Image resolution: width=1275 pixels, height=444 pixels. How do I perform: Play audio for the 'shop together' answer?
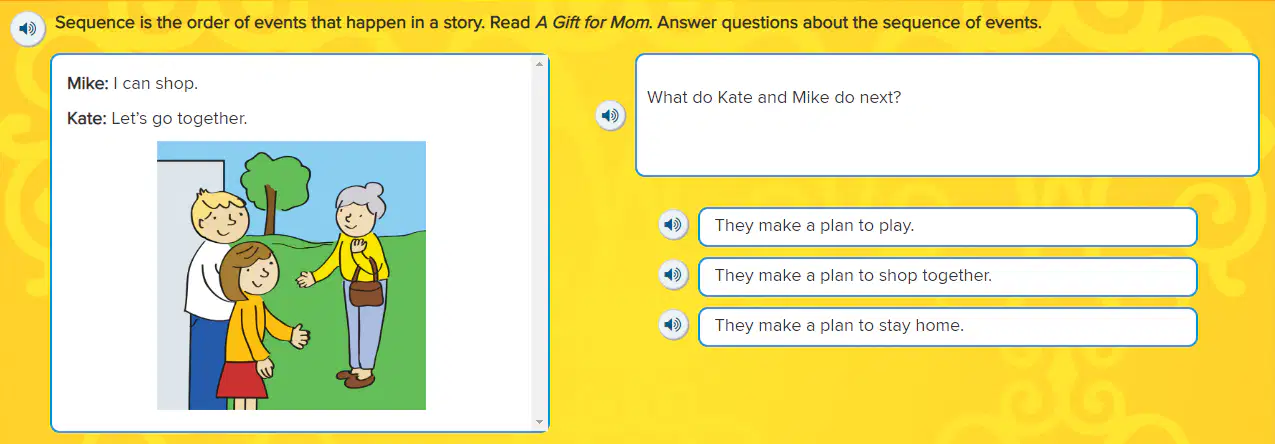tap(672, 274)
